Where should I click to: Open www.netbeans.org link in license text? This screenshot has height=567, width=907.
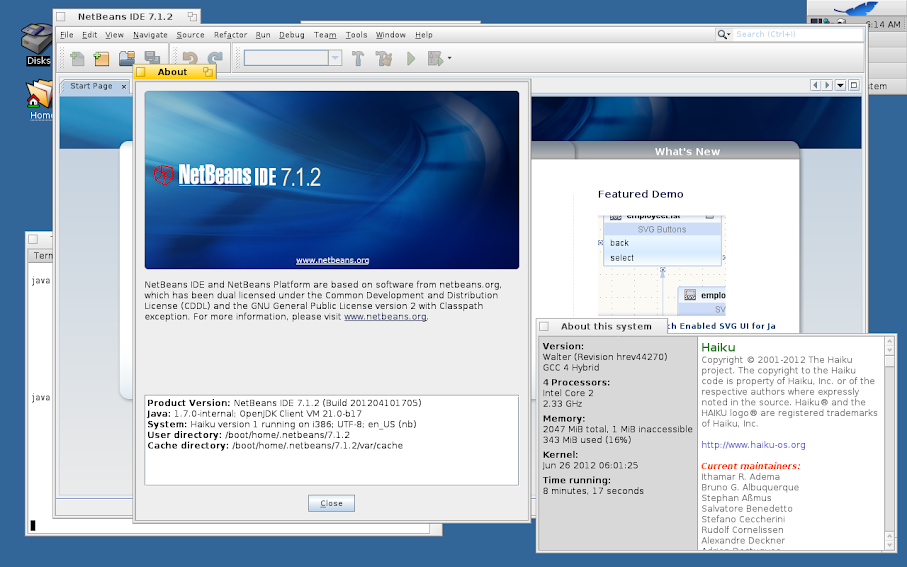[385, 316]
